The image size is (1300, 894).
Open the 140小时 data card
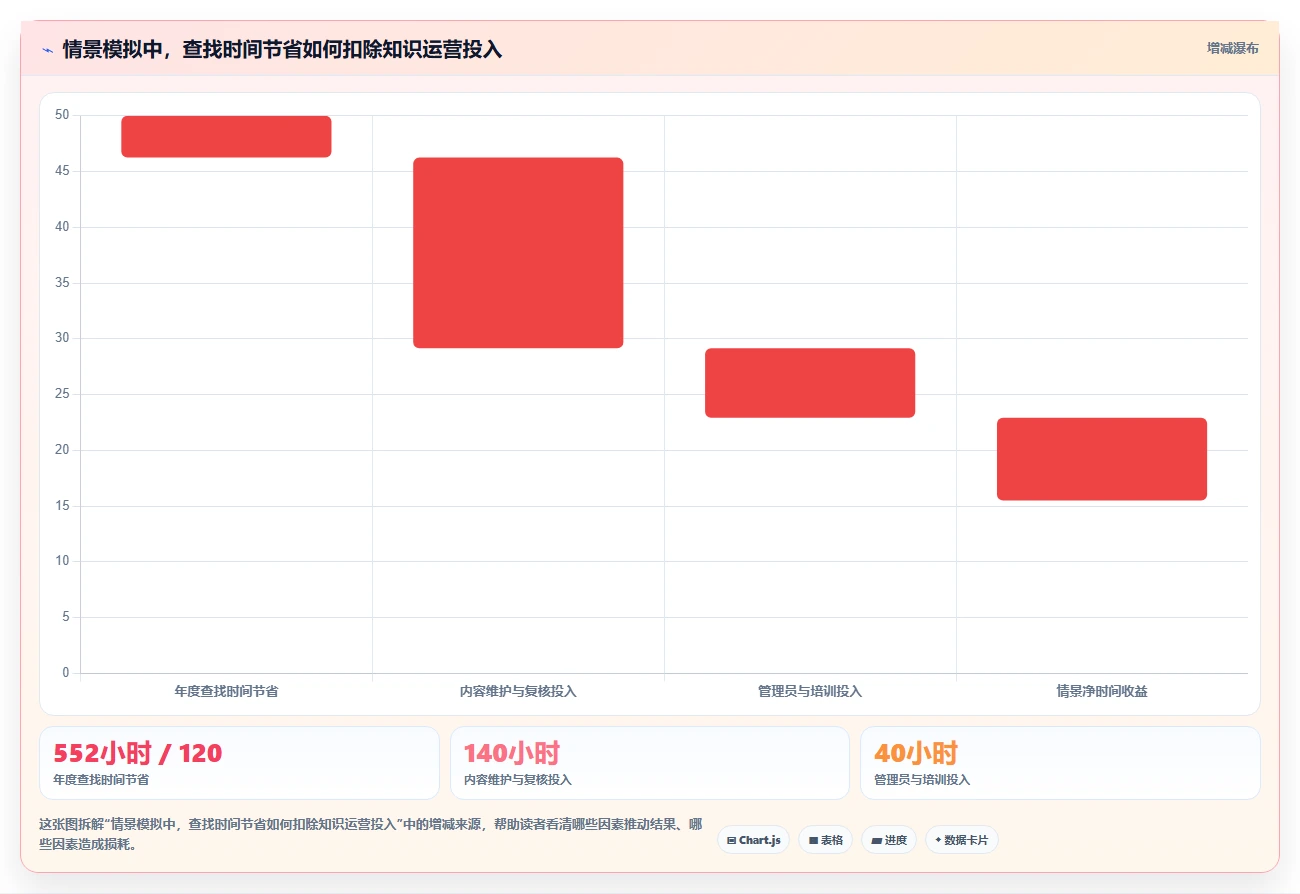point(650,763)
